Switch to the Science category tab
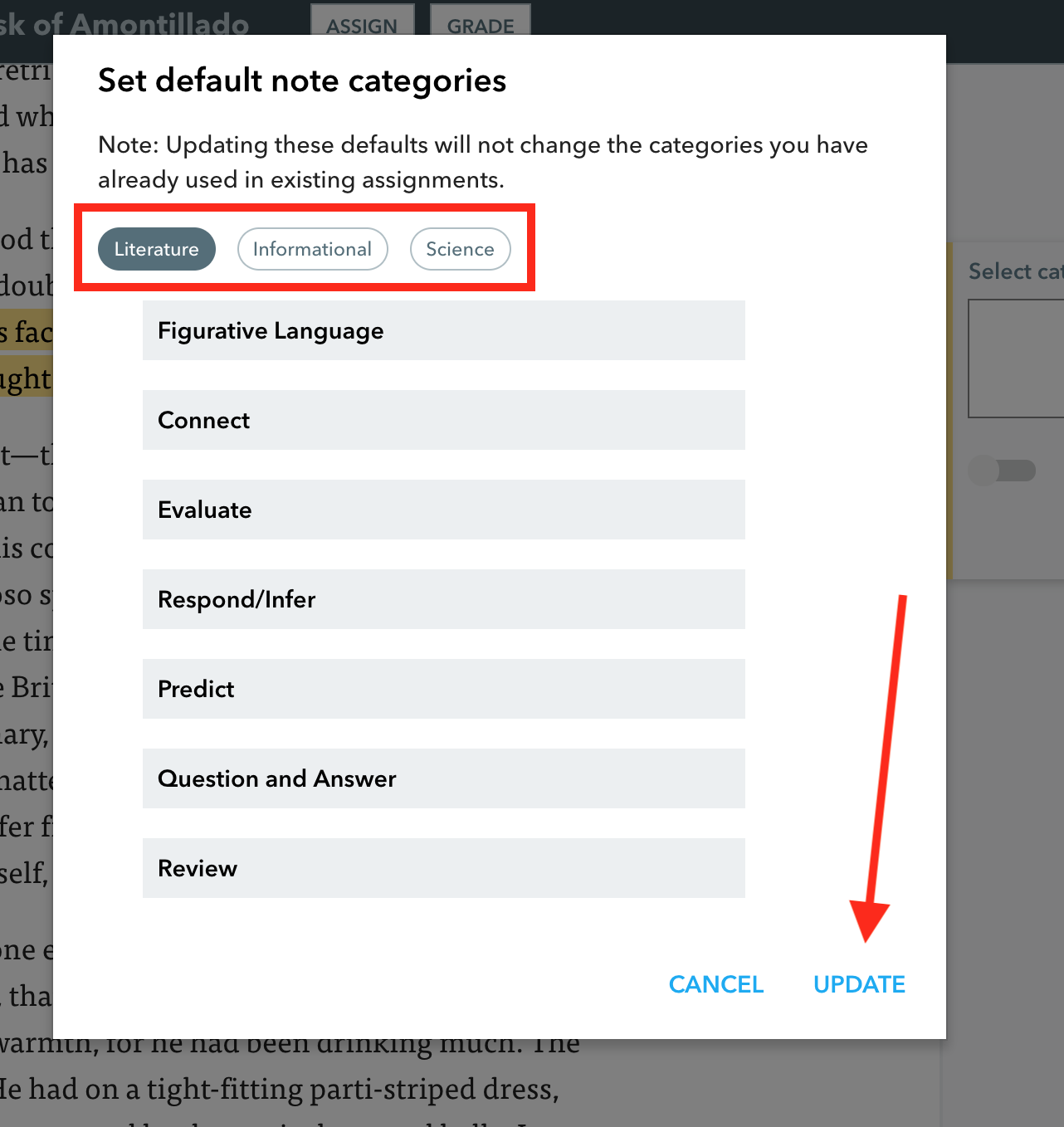 tap(460, 249)
